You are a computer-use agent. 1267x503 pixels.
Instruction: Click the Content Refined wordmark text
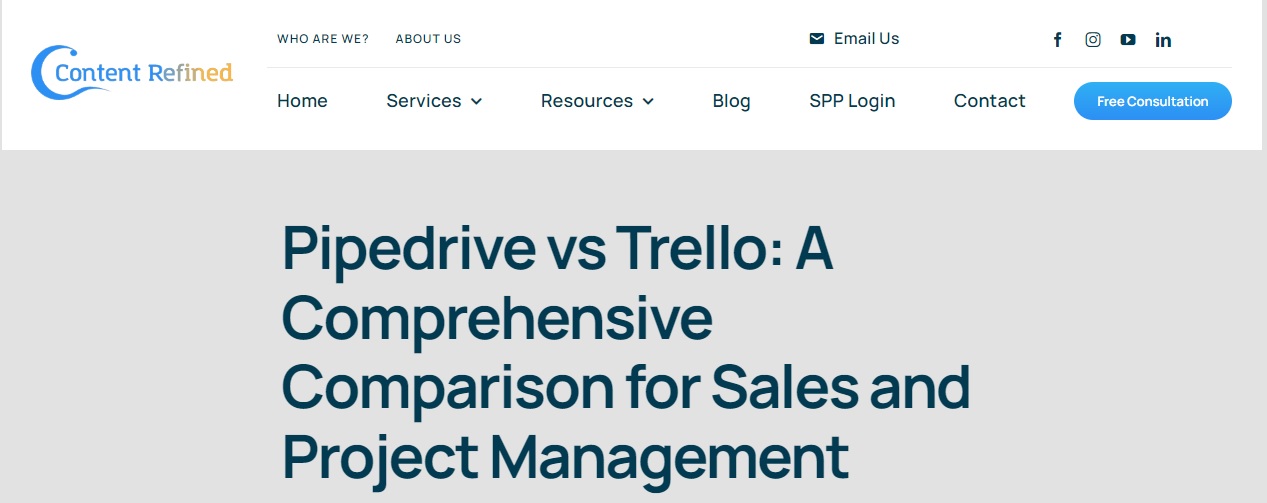pyautogui.click(x=144, y=73)
